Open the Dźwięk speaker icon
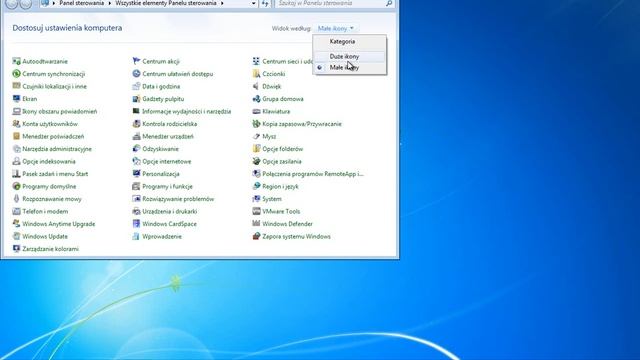 [x=256, y=87]
